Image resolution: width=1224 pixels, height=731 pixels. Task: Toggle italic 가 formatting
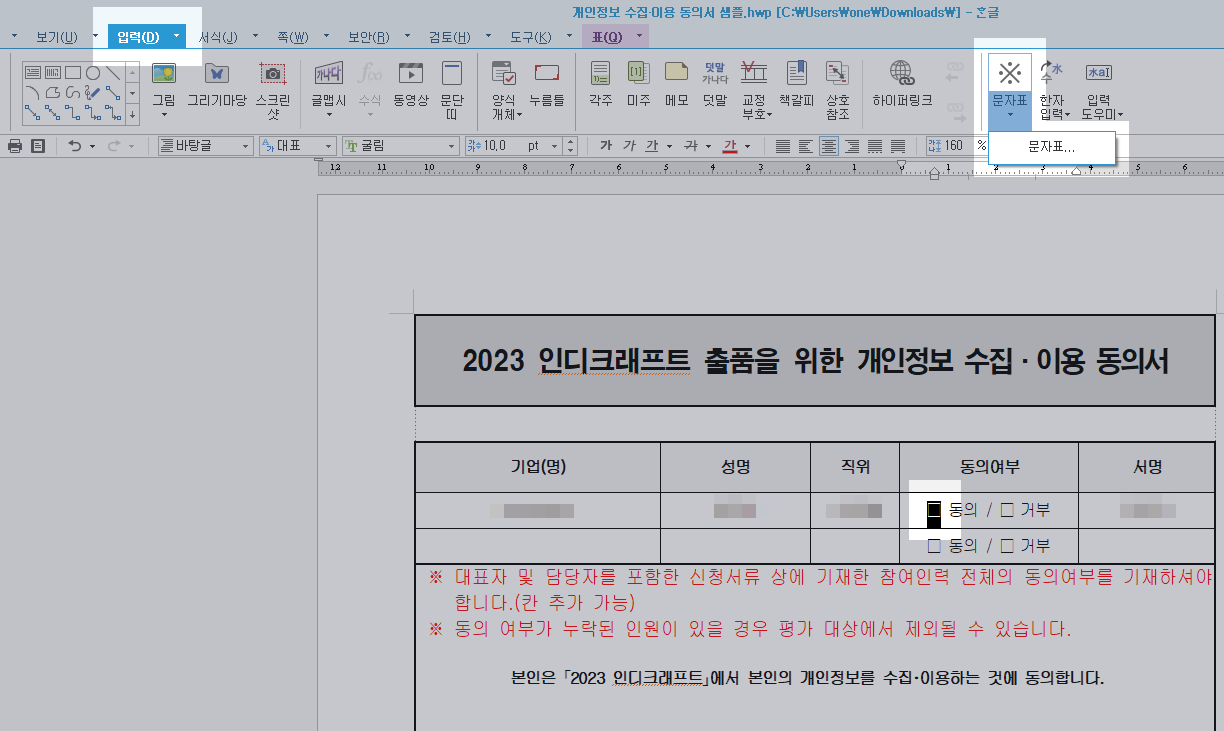(629, 146)
